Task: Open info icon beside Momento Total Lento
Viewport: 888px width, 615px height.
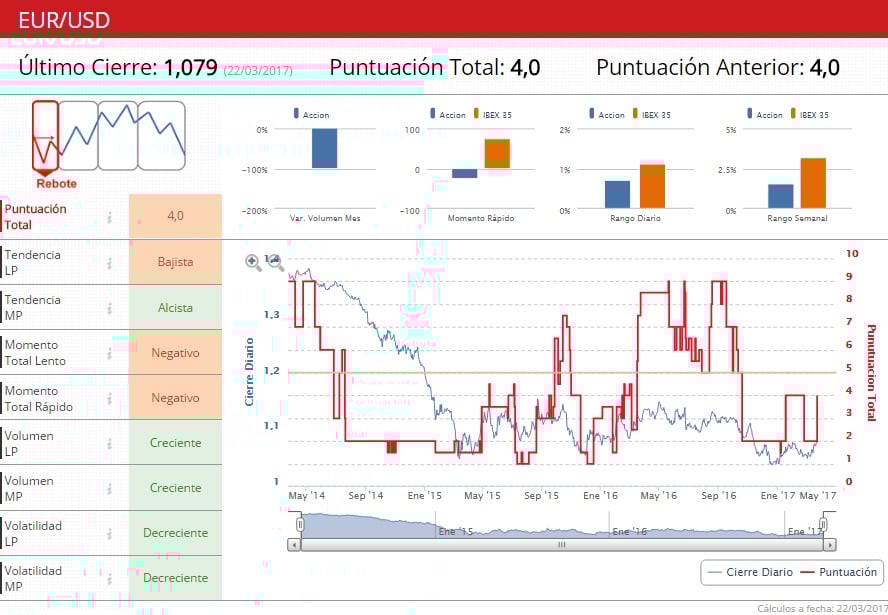Action: (110, 353)
